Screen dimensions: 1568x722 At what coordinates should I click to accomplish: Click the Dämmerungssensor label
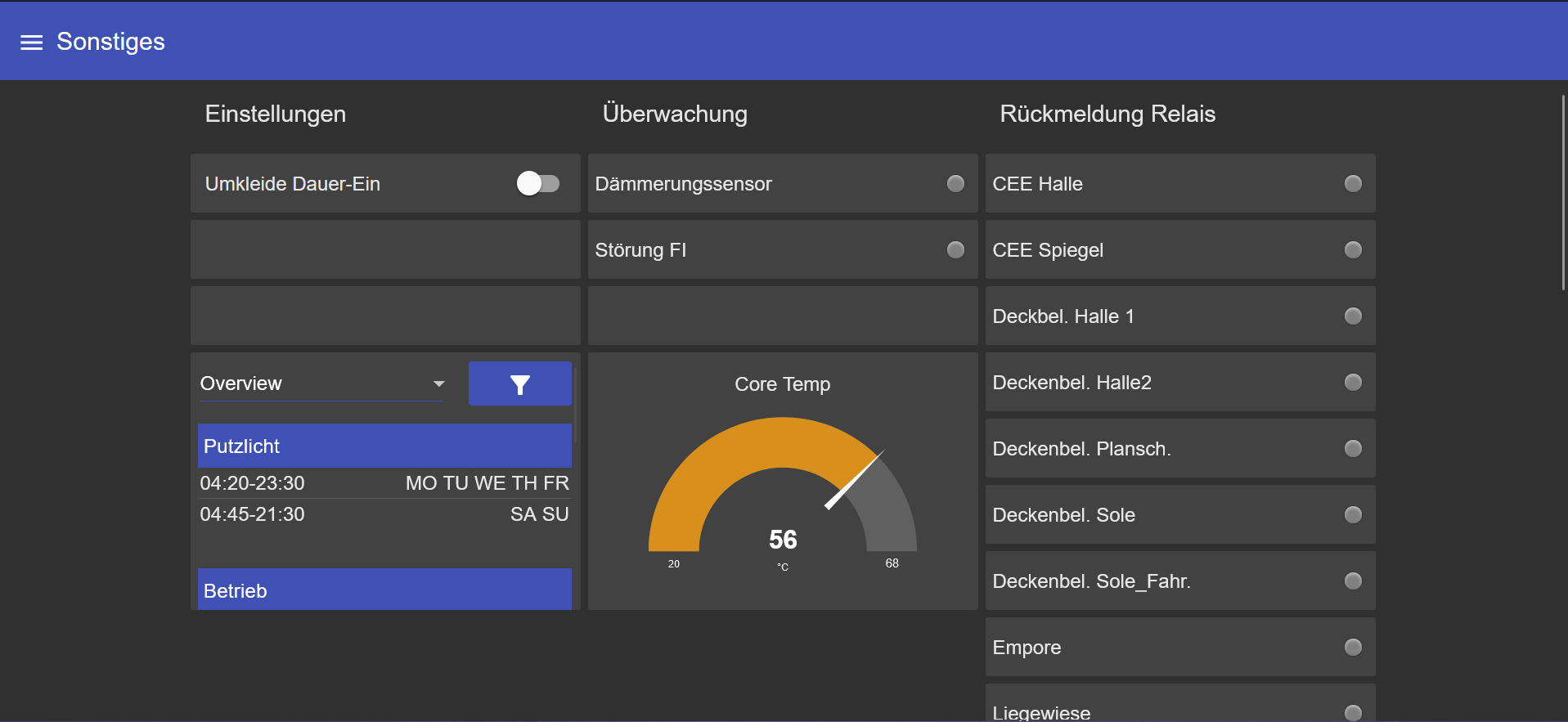(684, 184)
